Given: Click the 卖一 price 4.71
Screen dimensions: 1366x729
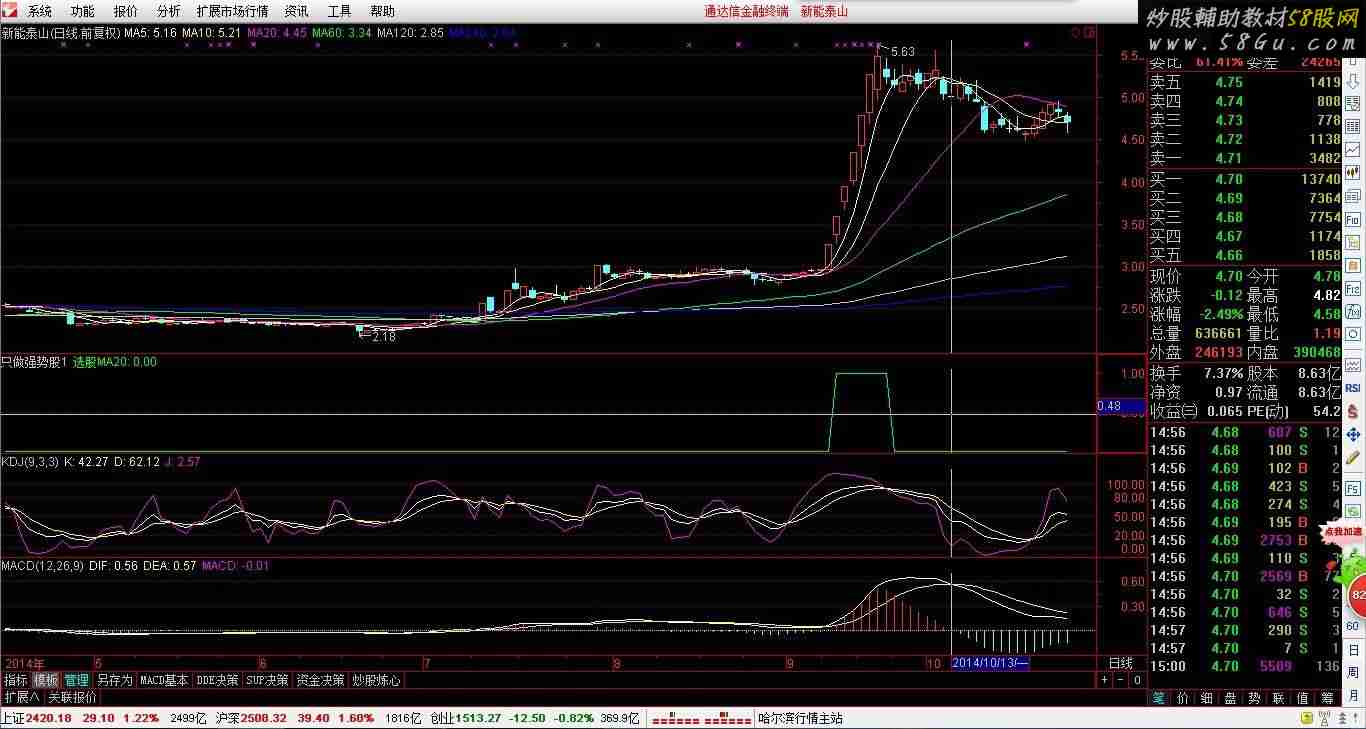Looking at the screenshot, I should point(1228,158).
